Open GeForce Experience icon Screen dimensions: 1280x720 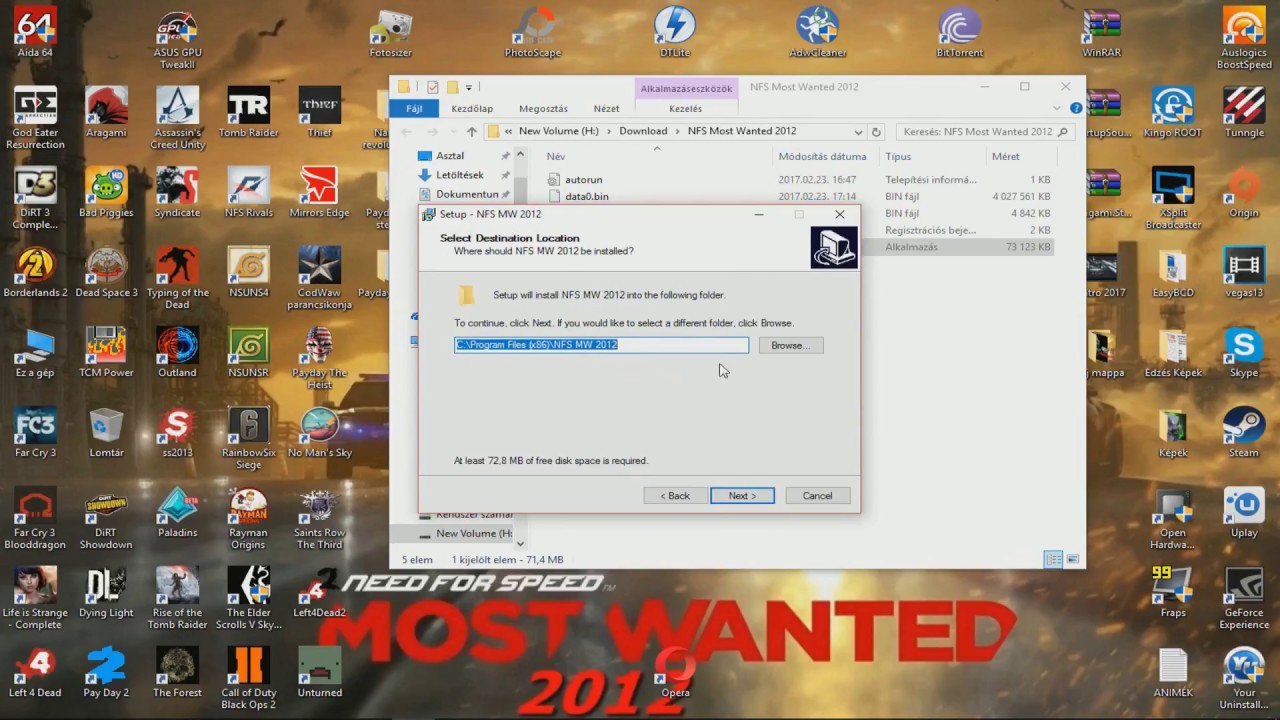click(1244, 600)
